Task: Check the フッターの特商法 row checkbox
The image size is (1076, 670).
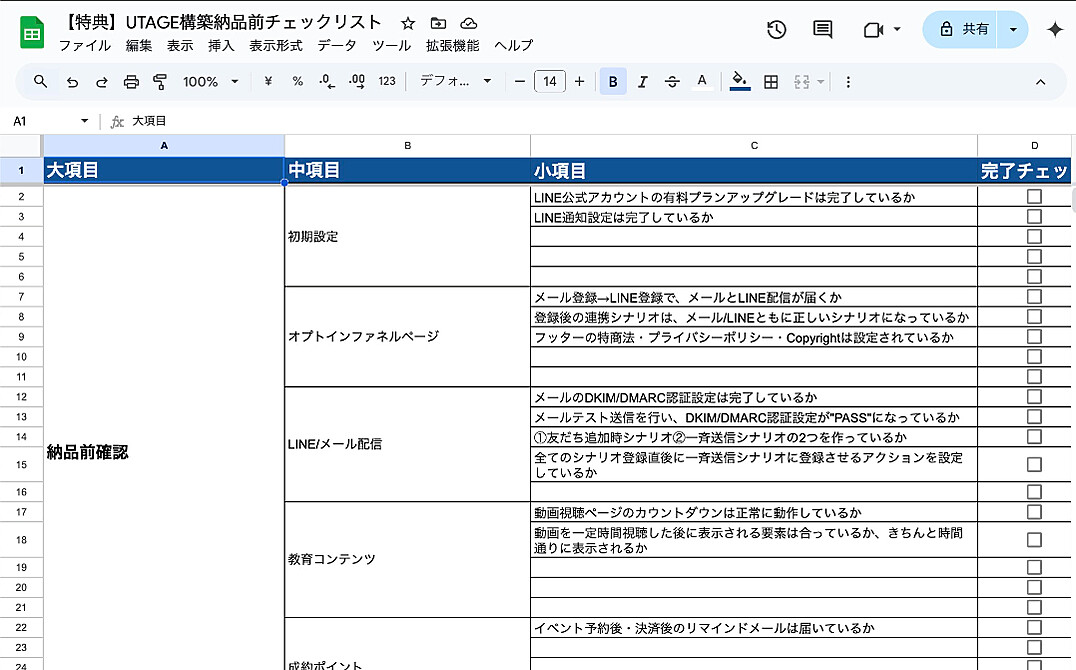Action: pyautogui.click(x=1033, y=336)
